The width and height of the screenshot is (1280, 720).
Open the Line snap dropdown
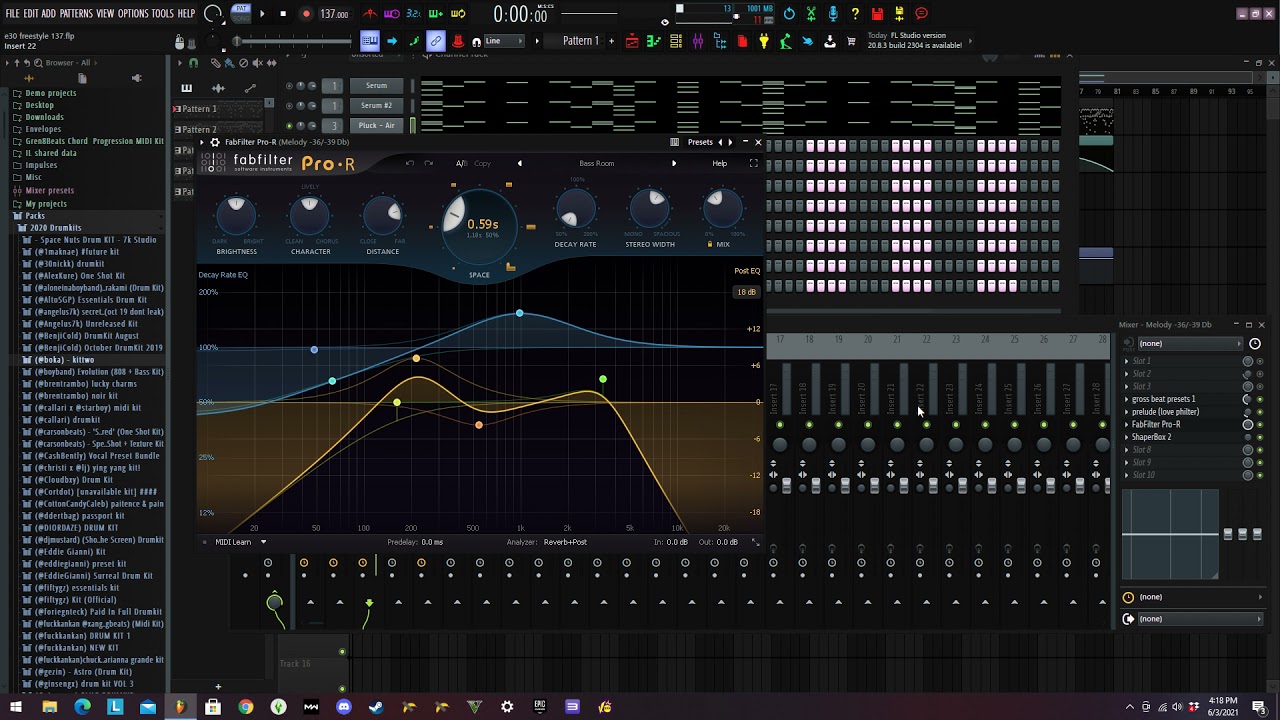point(506,41)
